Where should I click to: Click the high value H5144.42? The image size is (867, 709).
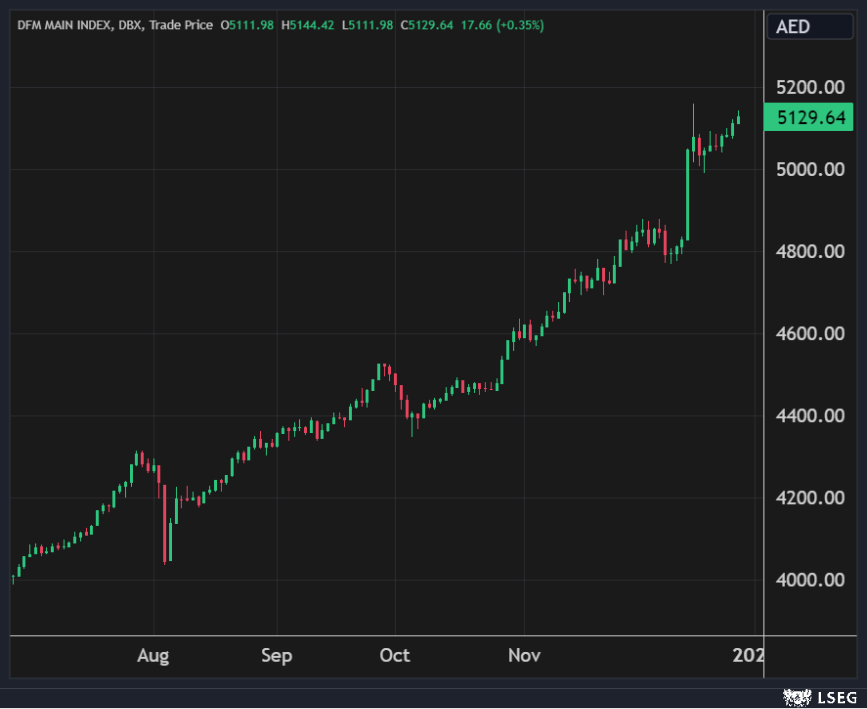pyautogui.click(x=311, y=25)
